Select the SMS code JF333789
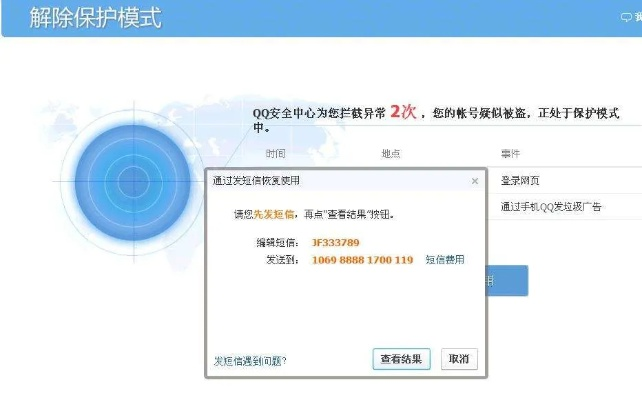Screen dimensions: 642x400 click(335, 243)
